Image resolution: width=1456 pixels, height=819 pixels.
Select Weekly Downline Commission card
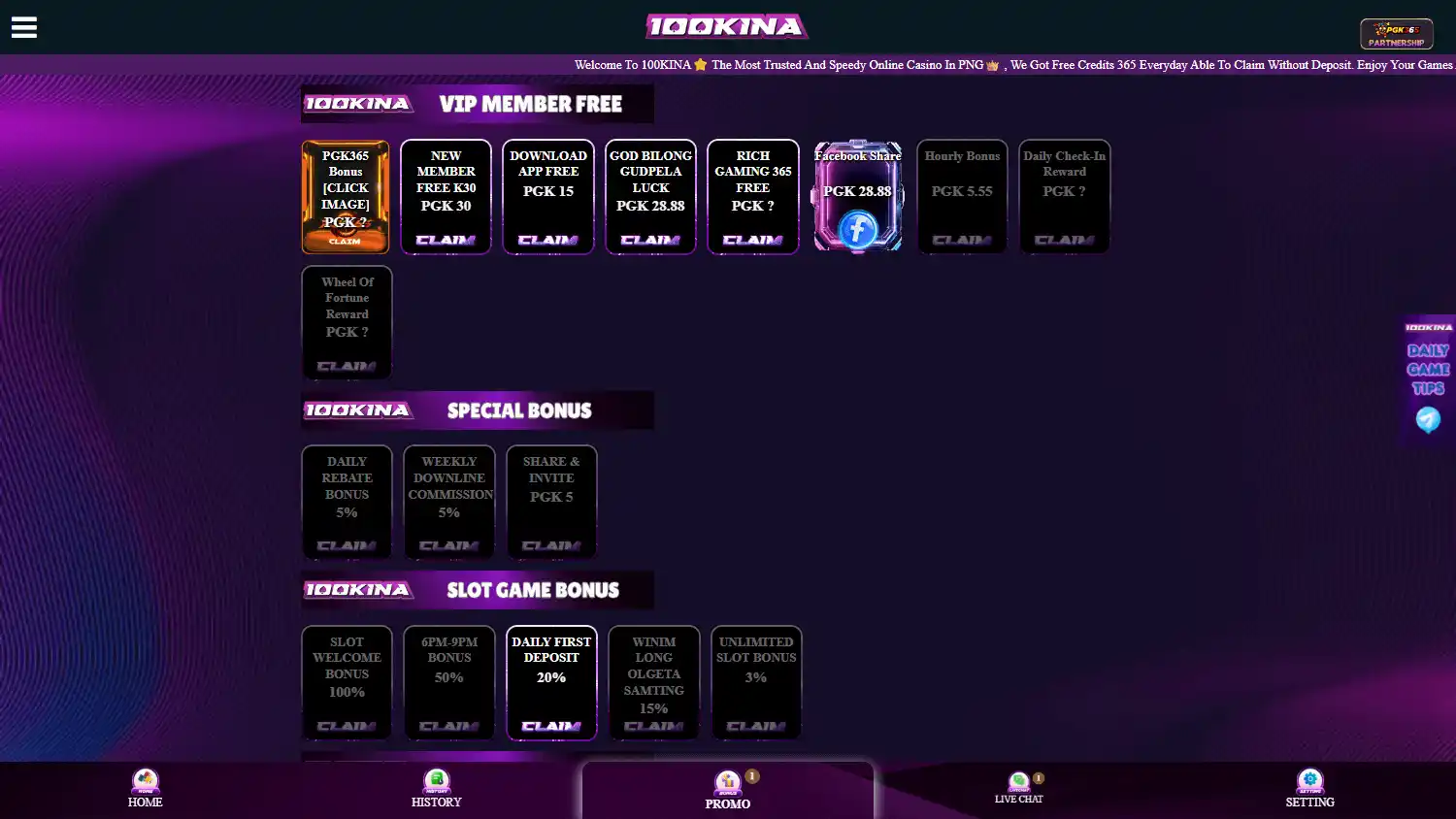(x=449, y=503)
